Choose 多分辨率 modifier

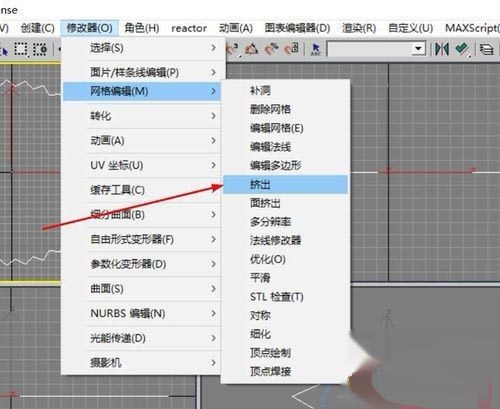[285, 222]
